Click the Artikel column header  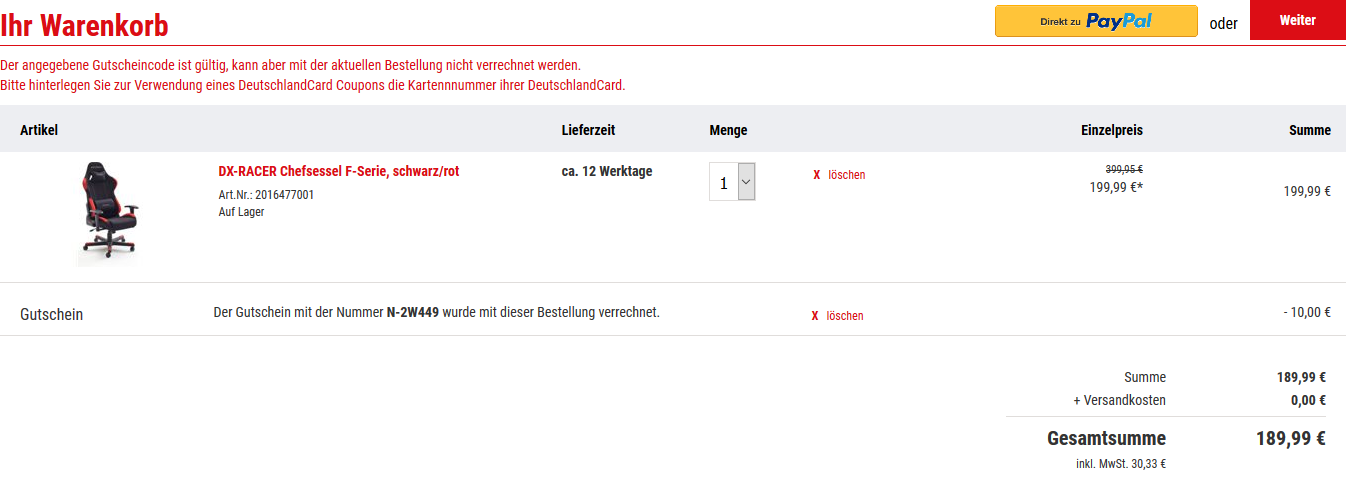coord(39,130)
